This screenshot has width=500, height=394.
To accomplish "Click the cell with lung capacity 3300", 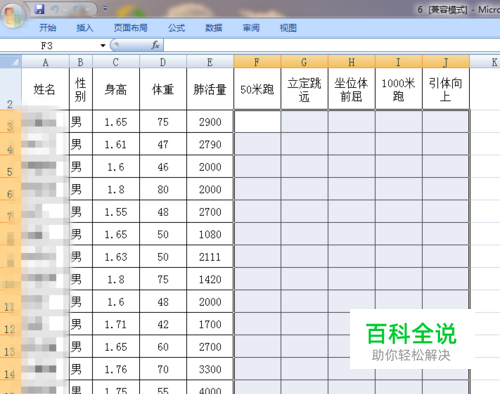I will click(210, 369).
